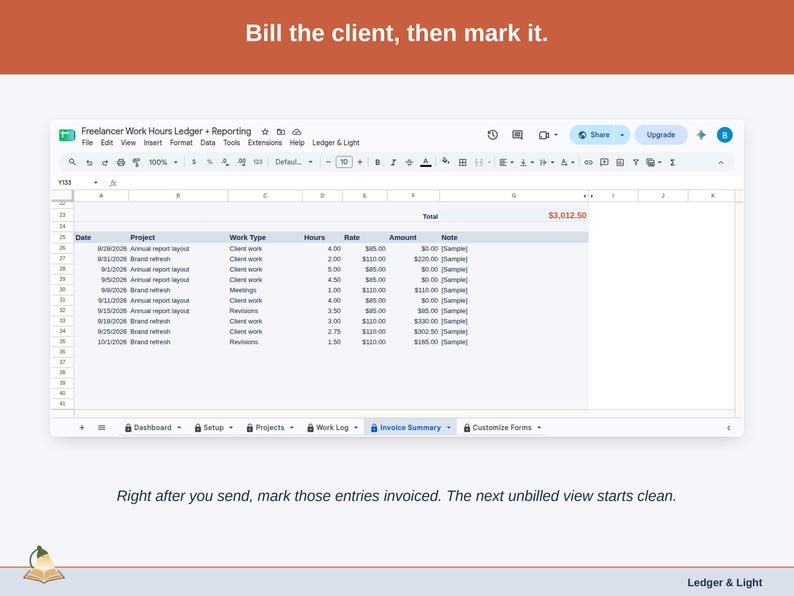Open the Data menu
Screen dimensions: 794x596
(208, 143)
